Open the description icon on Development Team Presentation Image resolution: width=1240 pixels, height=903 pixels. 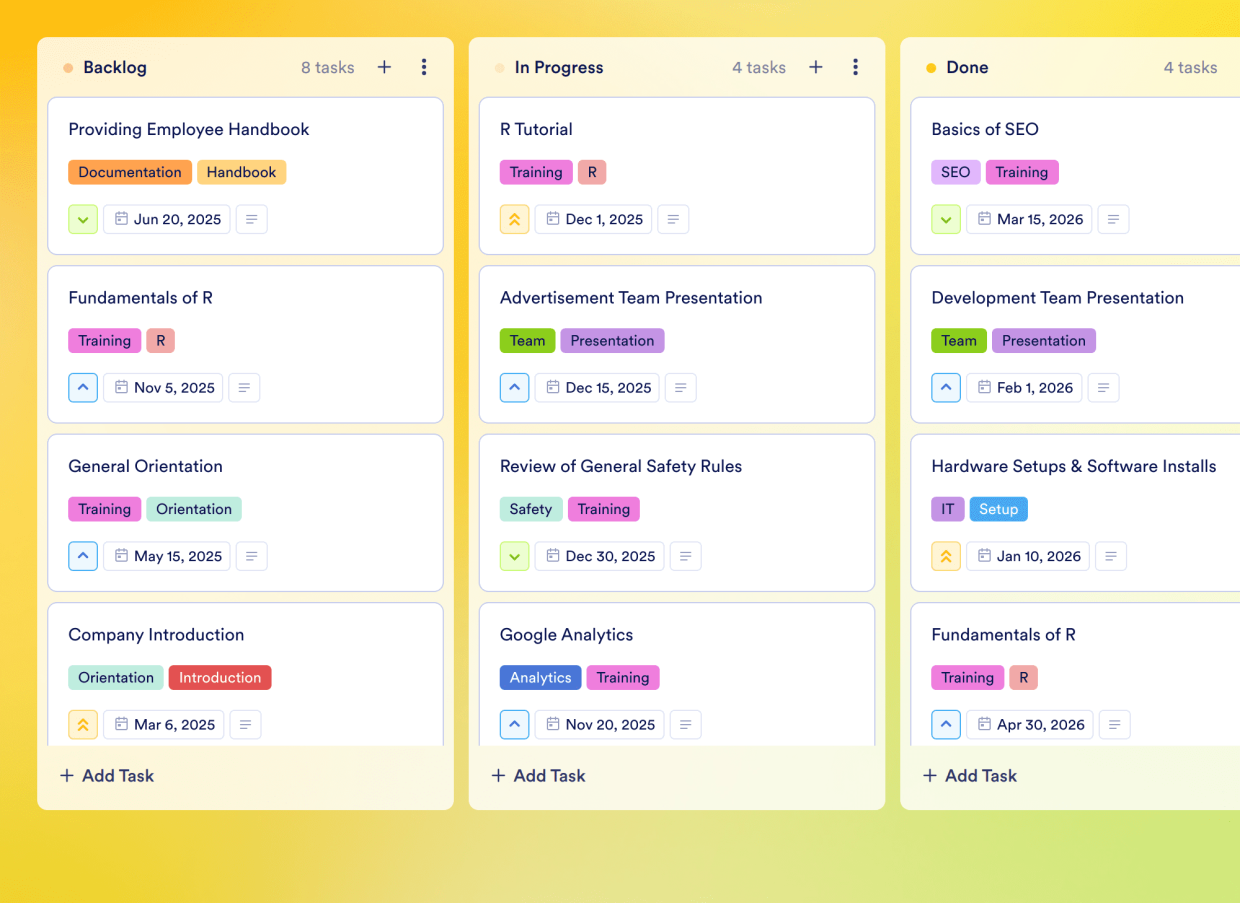pos(1103,387)
